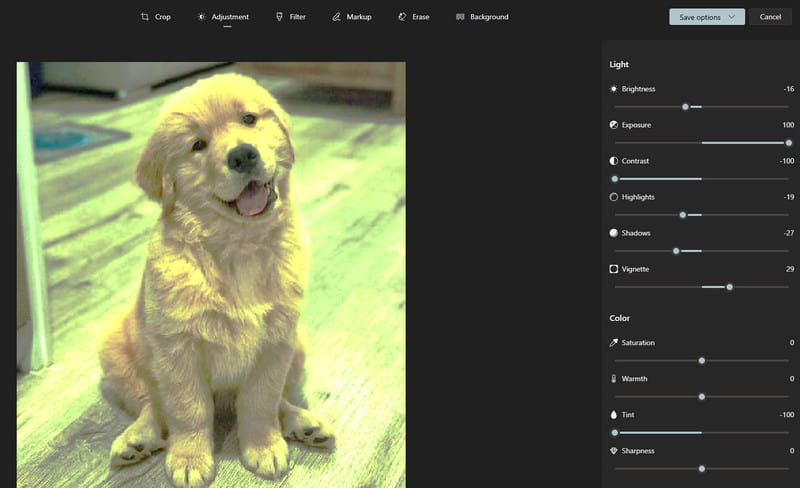Click the Exposure slider handle

[789, 143]
